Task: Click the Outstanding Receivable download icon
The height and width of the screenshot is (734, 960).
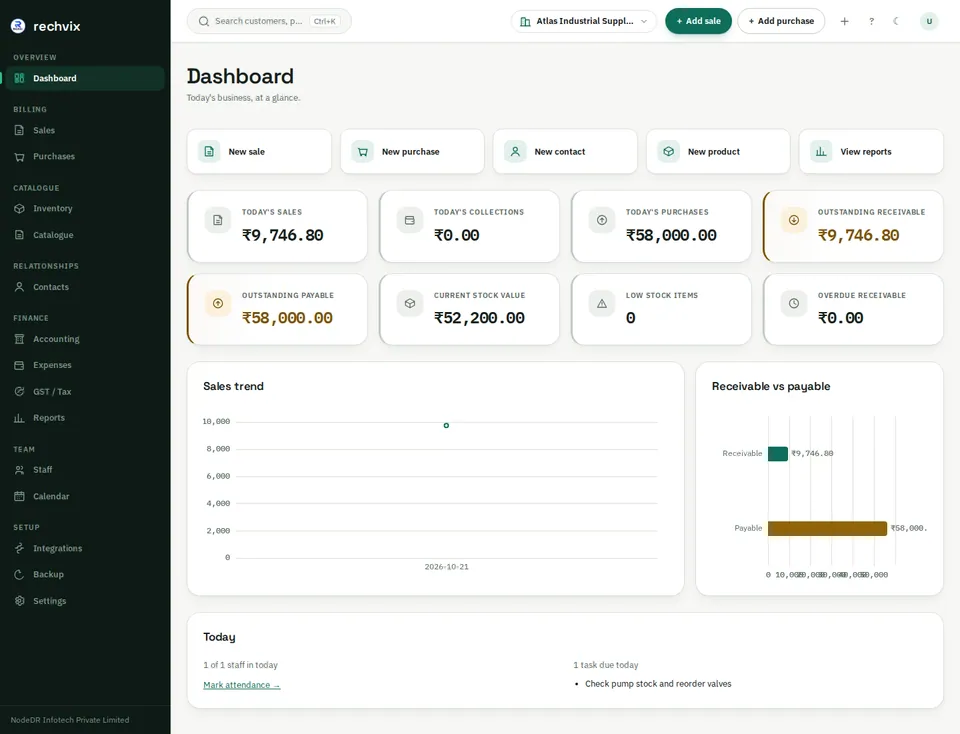Action: click(793, 220)
